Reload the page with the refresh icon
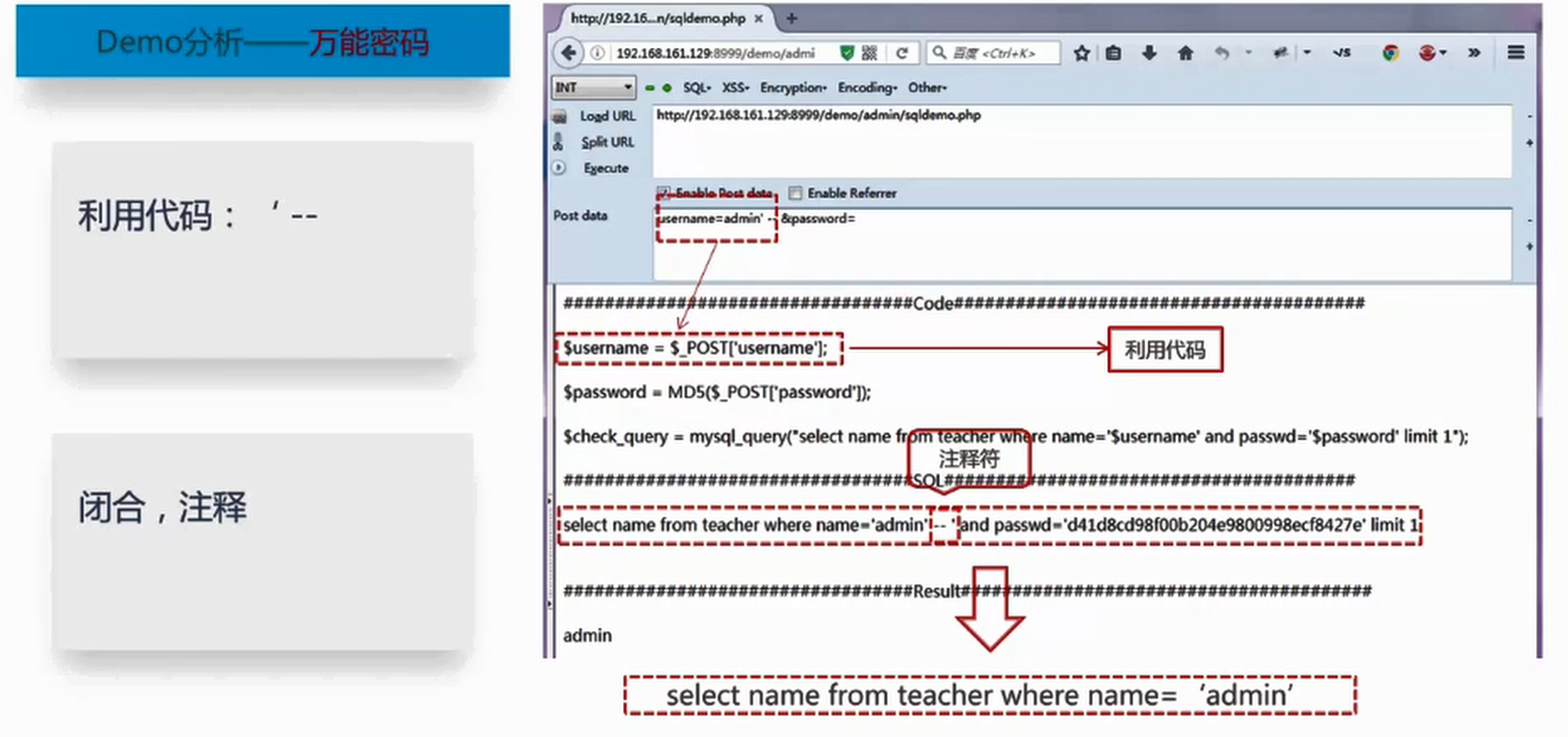Image resolution: width=1568 pixels, height=737 pixels. click(902, 53)
